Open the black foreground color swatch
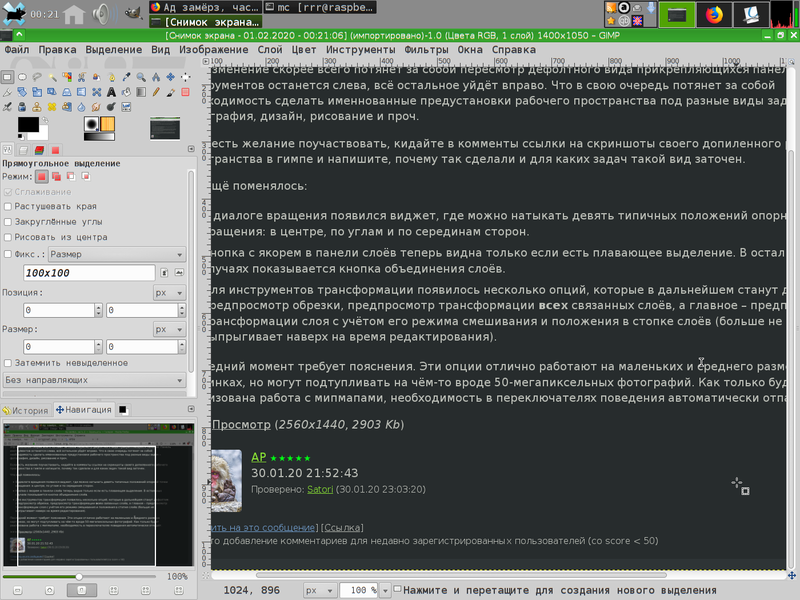The width and height of the screenshot is (800, 600). point(28,124)
